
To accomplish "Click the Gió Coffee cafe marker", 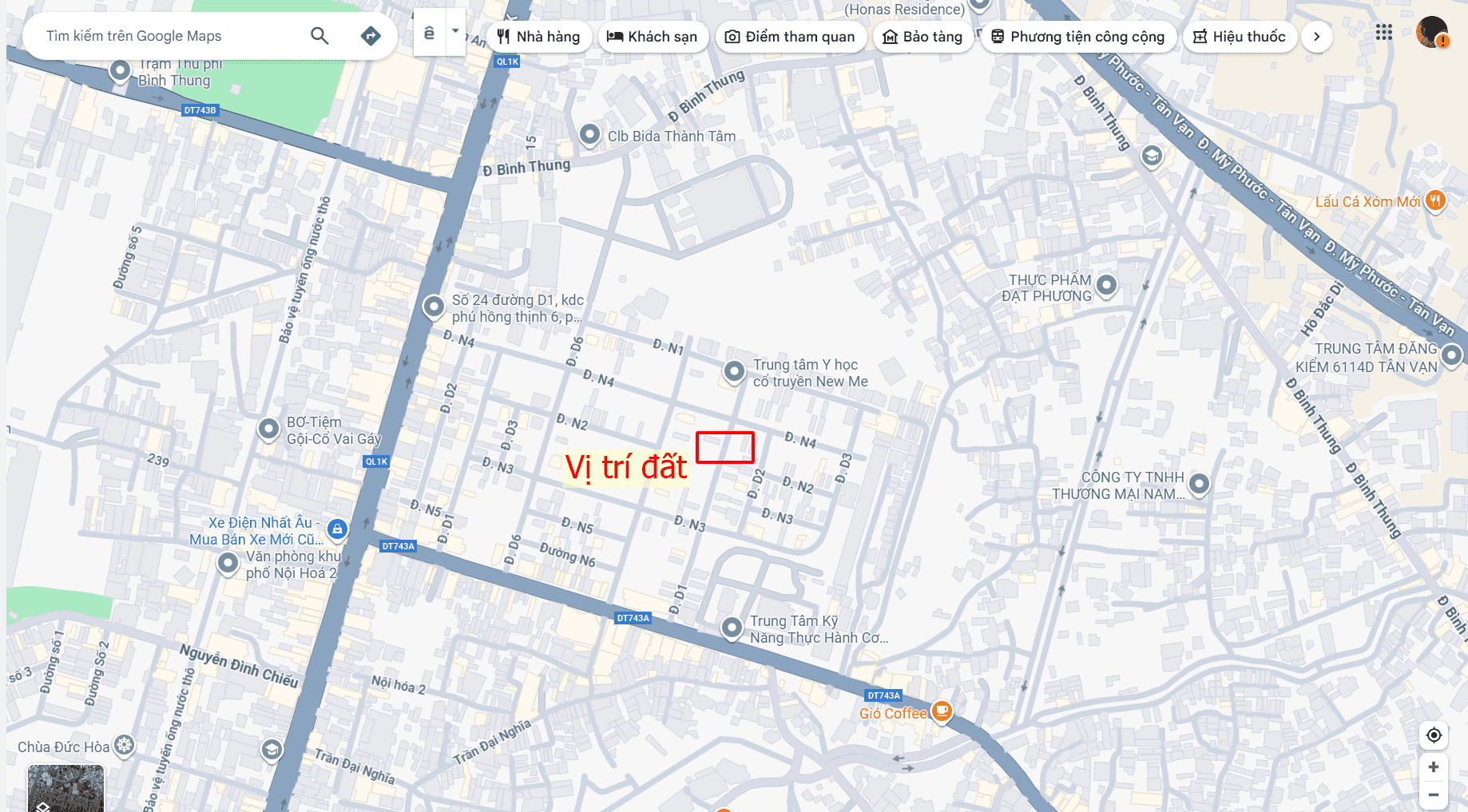I will coord(942,711).
